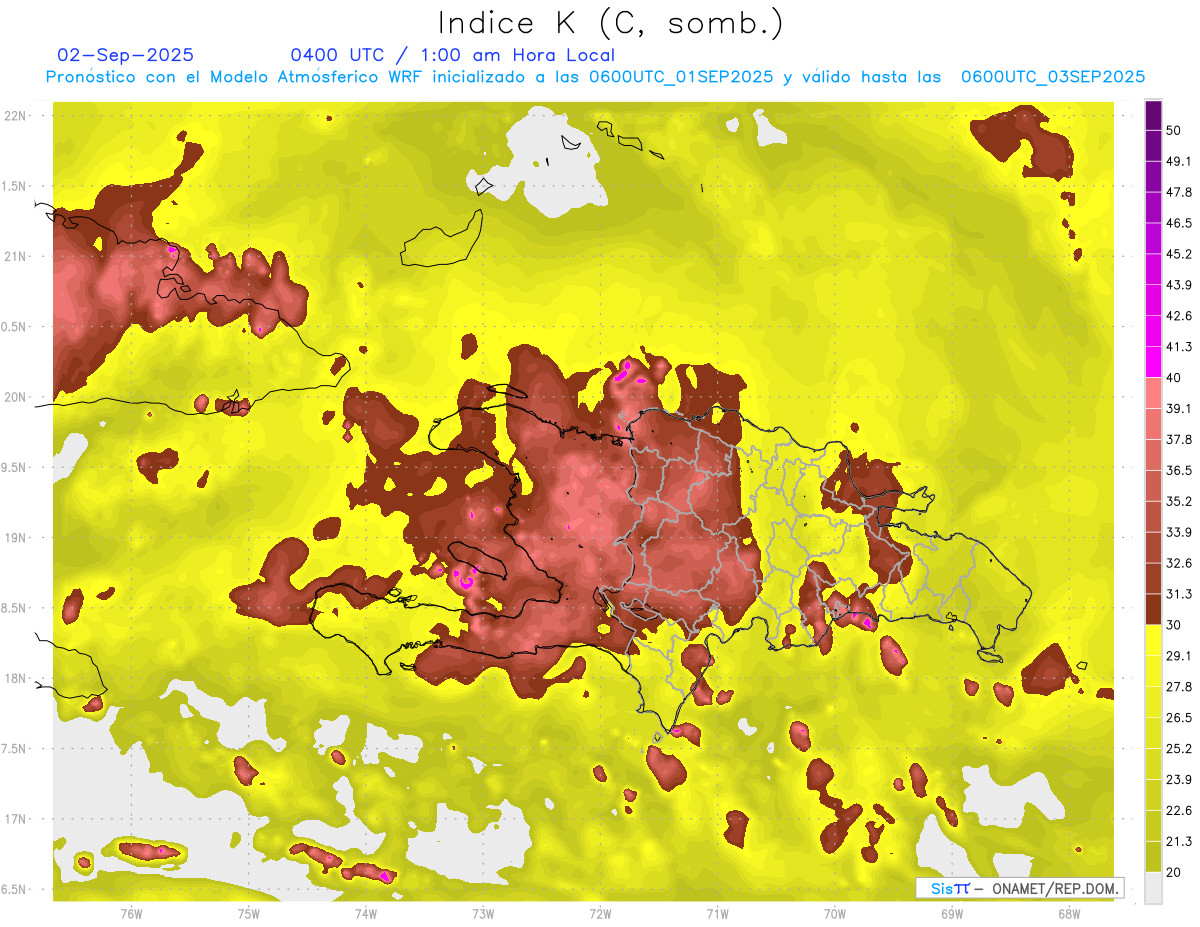Click '0400 UTC / 1:00 am Hora Local'
1200x927 pixels.
(452, 55)
